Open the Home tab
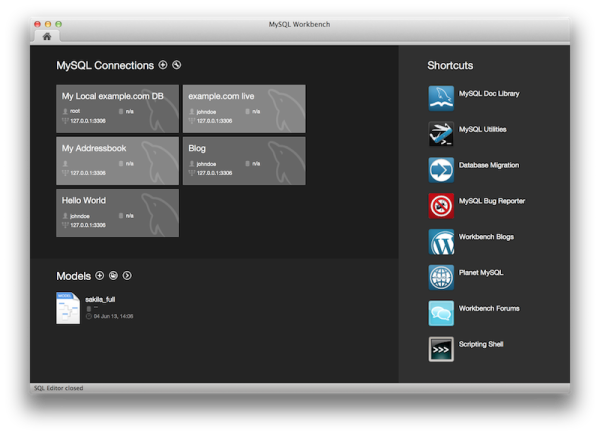The width and height of the screenshot is (600, 435). [47, 37]
